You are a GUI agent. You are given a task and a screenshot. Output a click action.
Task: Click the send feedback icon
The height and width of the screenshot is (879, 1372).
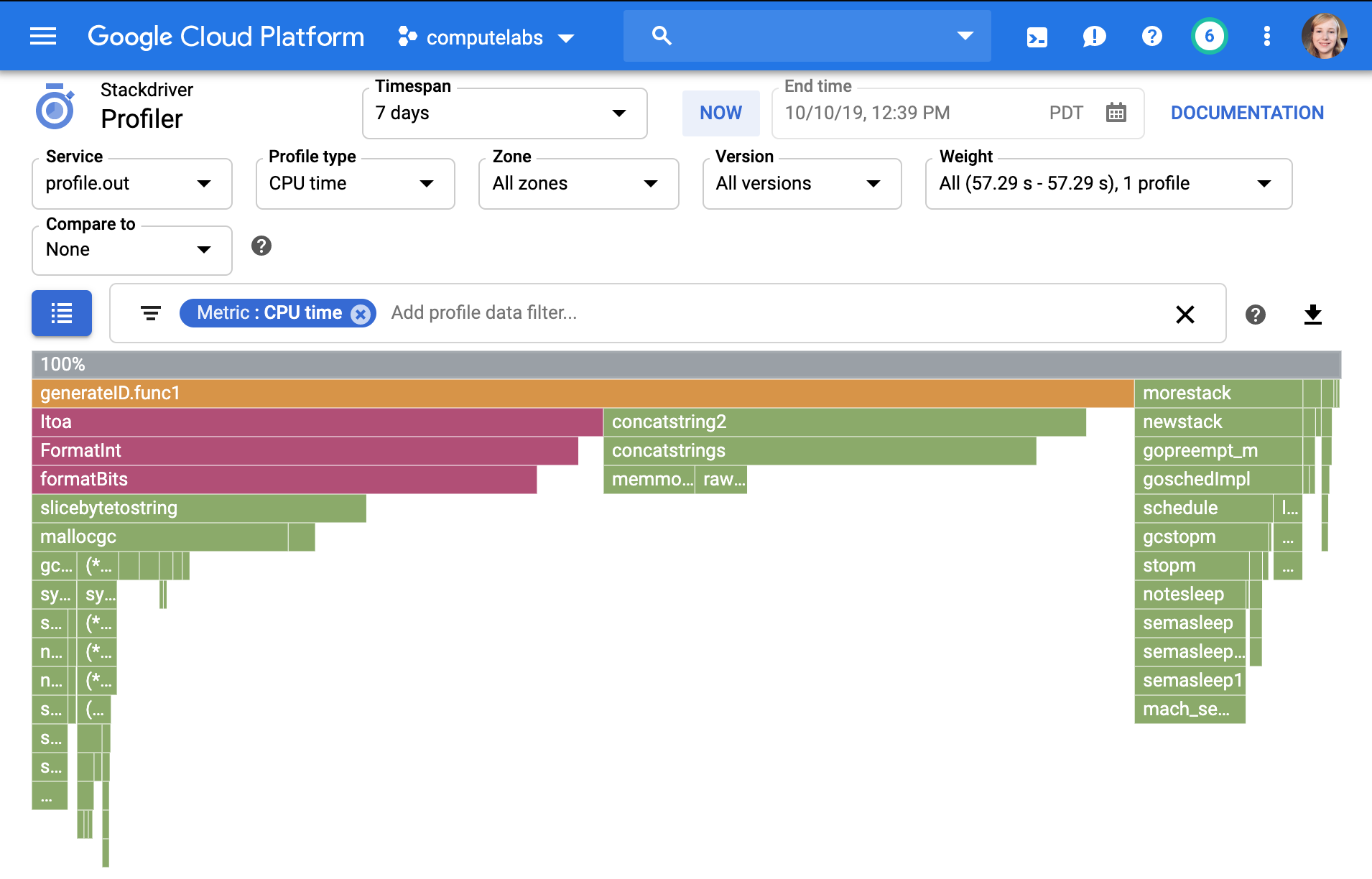tap(1094, 37)
